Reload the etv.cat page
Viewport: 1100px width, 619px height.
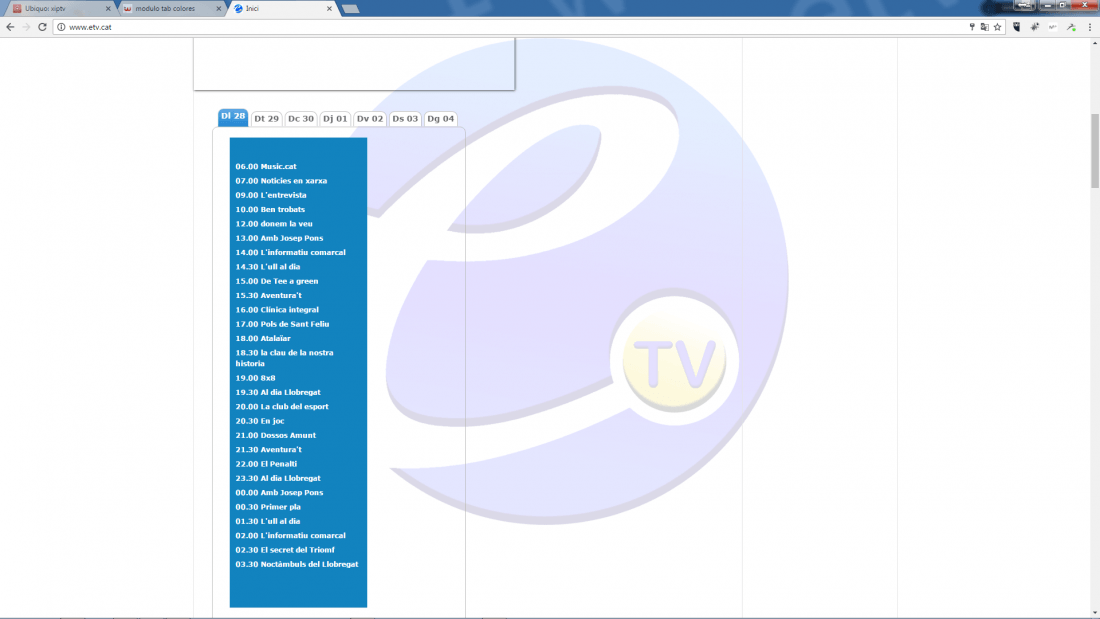click(42, 27)
